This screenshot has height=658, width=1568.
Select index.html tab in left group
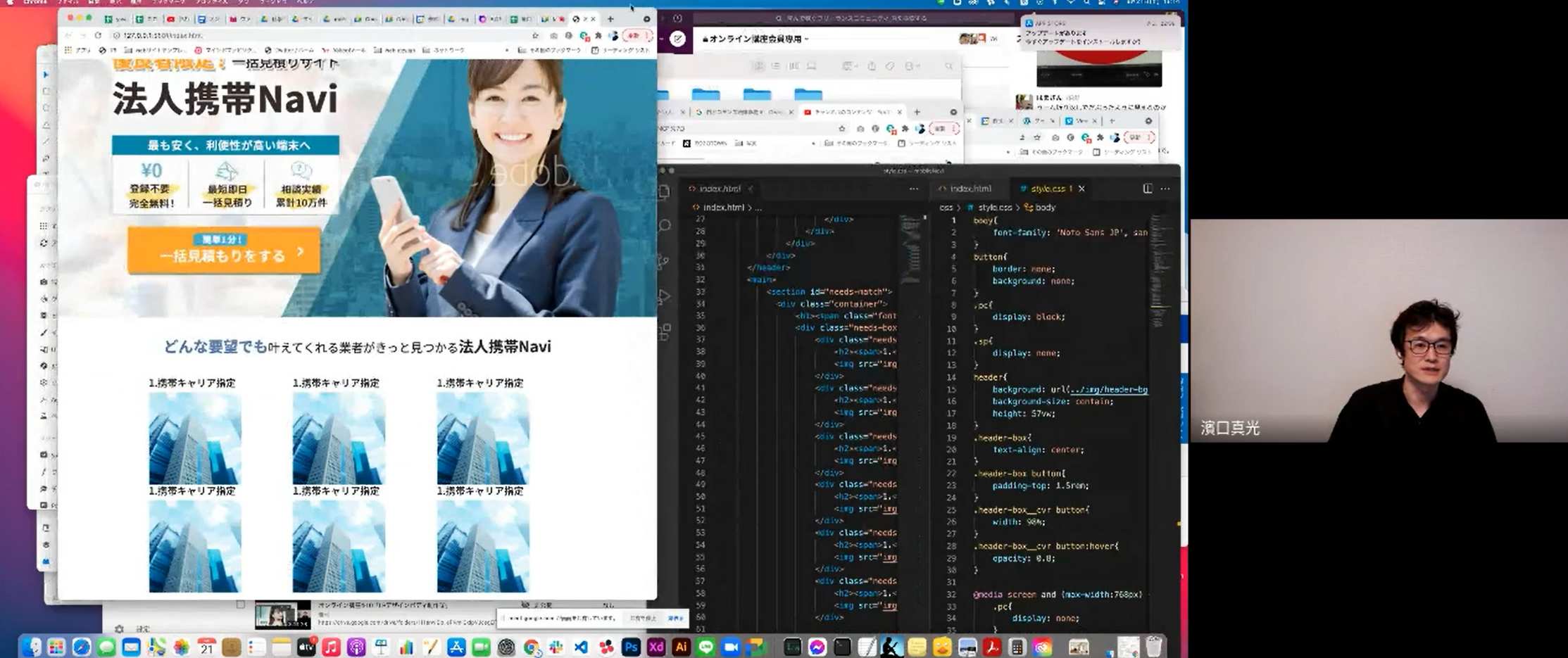(x=720, y=189)
